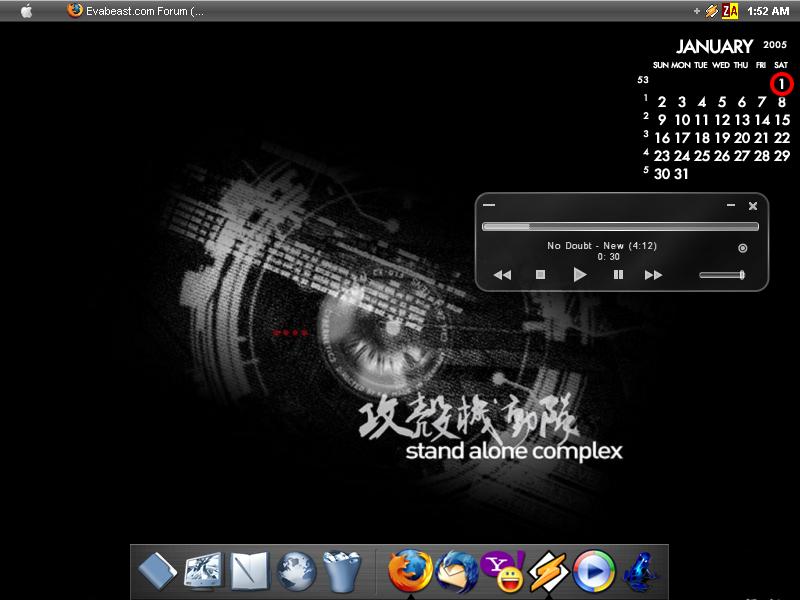
Task: Launch Thunderbird mail from the dock
Action: point(457,571)
